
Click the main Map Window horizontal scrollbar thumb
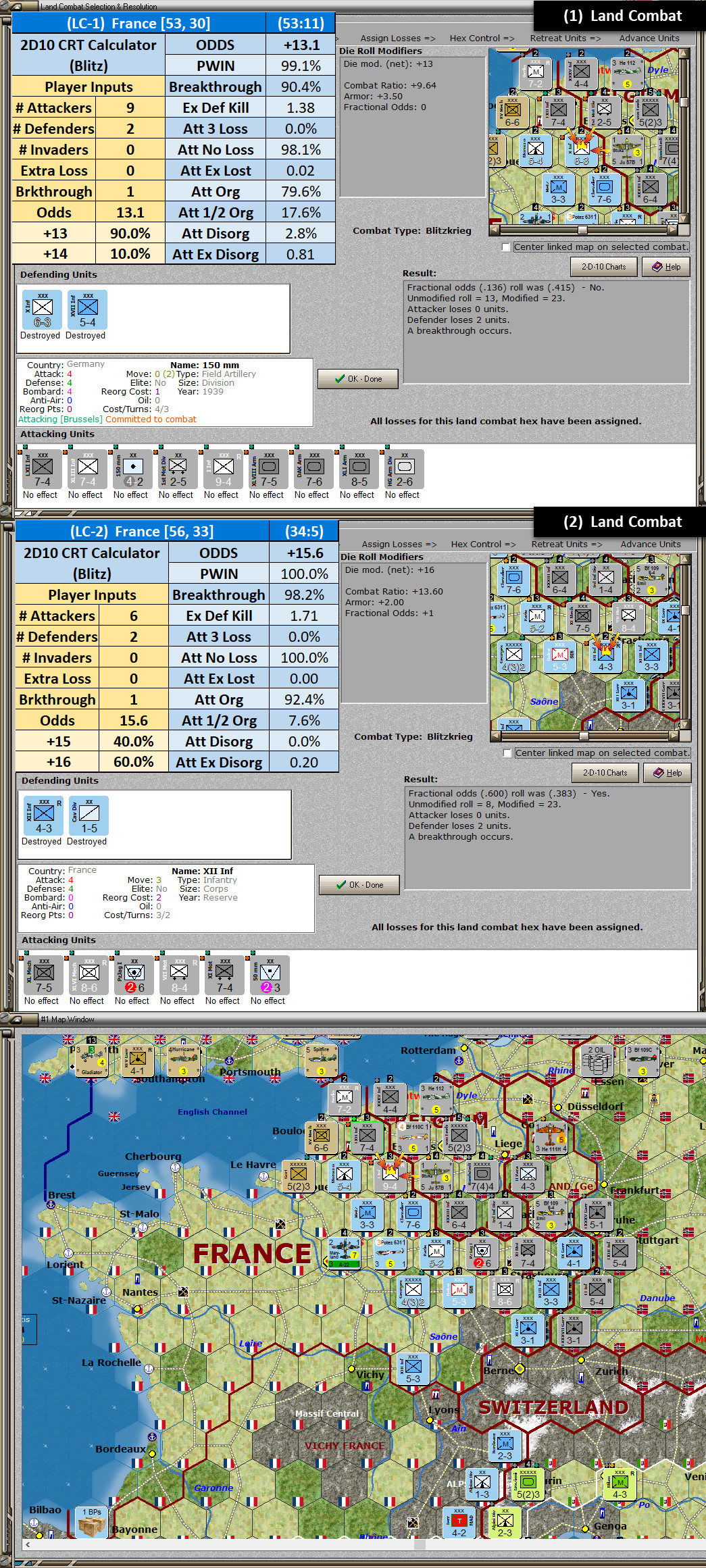[420, 1544]
